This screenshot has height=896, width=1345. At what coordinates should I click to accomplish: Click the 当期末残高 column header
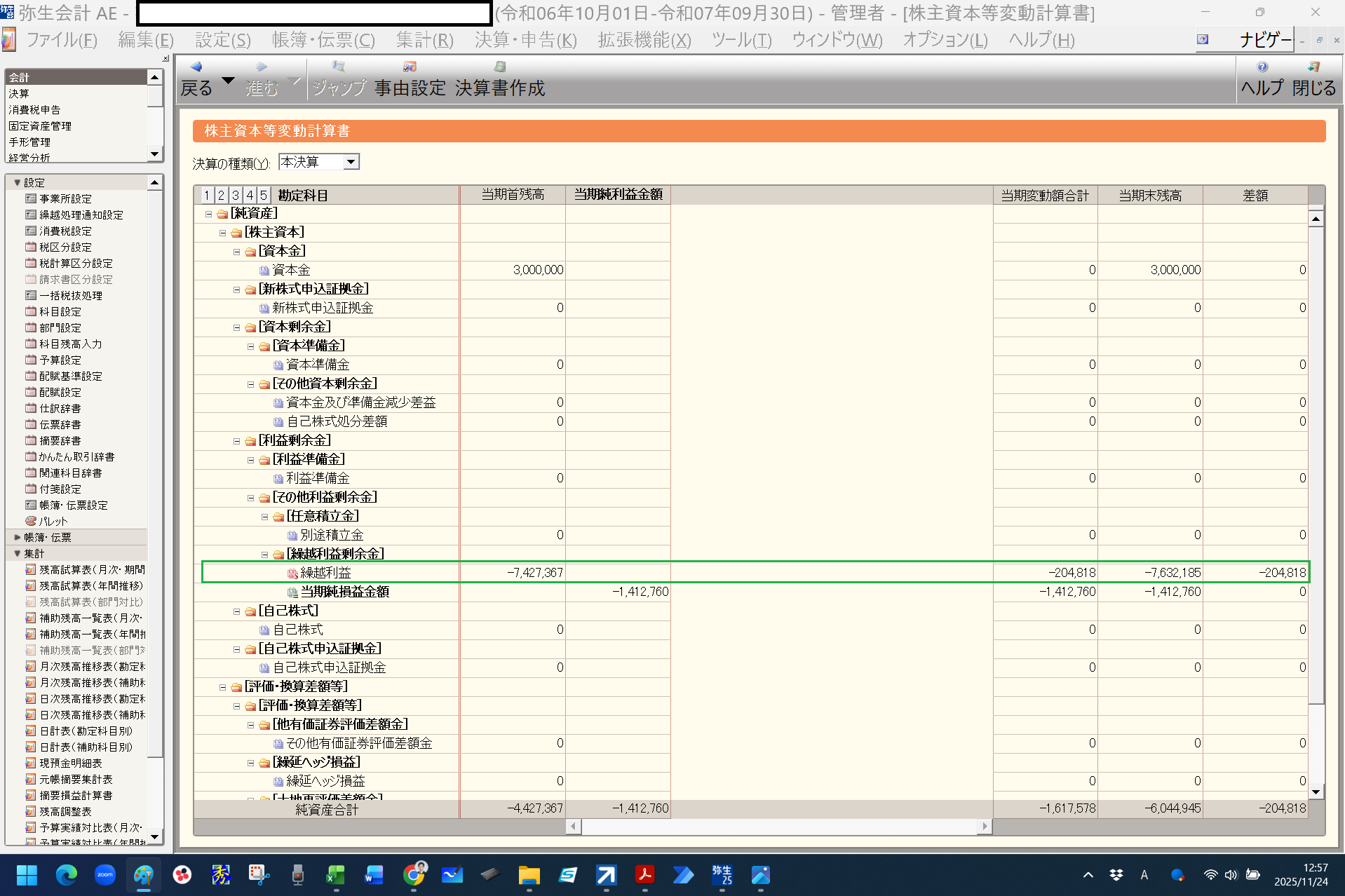click(1150, 196)
